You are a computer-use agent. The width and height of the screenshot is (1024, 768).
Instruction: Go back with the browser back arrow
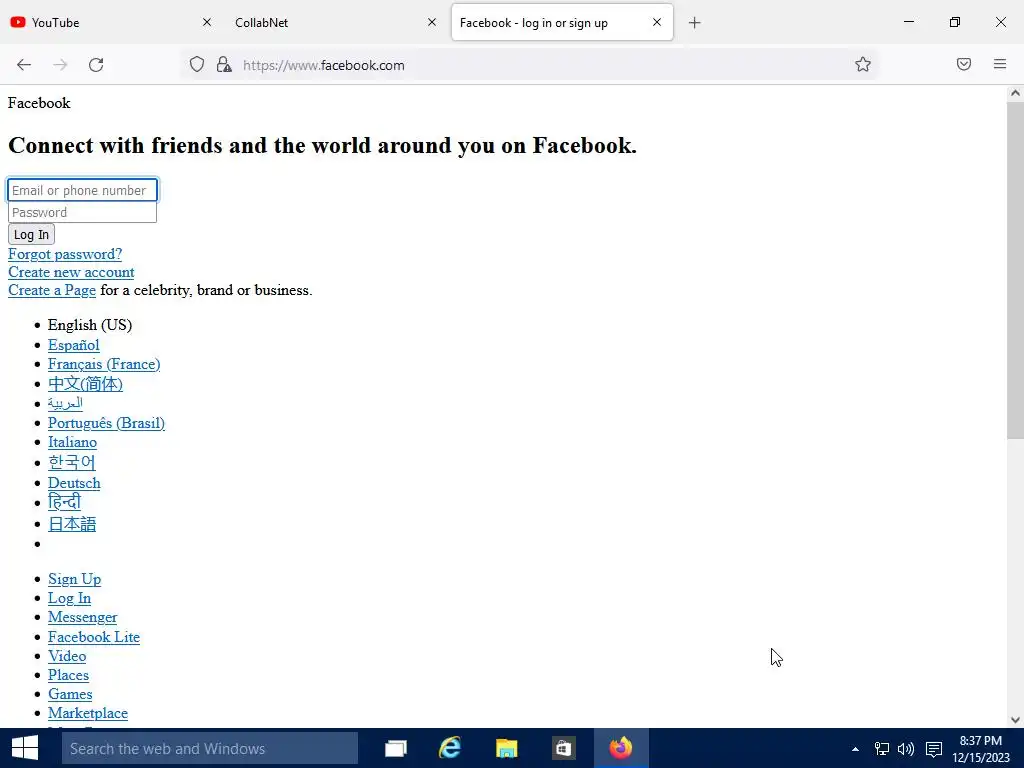point(24,65)
